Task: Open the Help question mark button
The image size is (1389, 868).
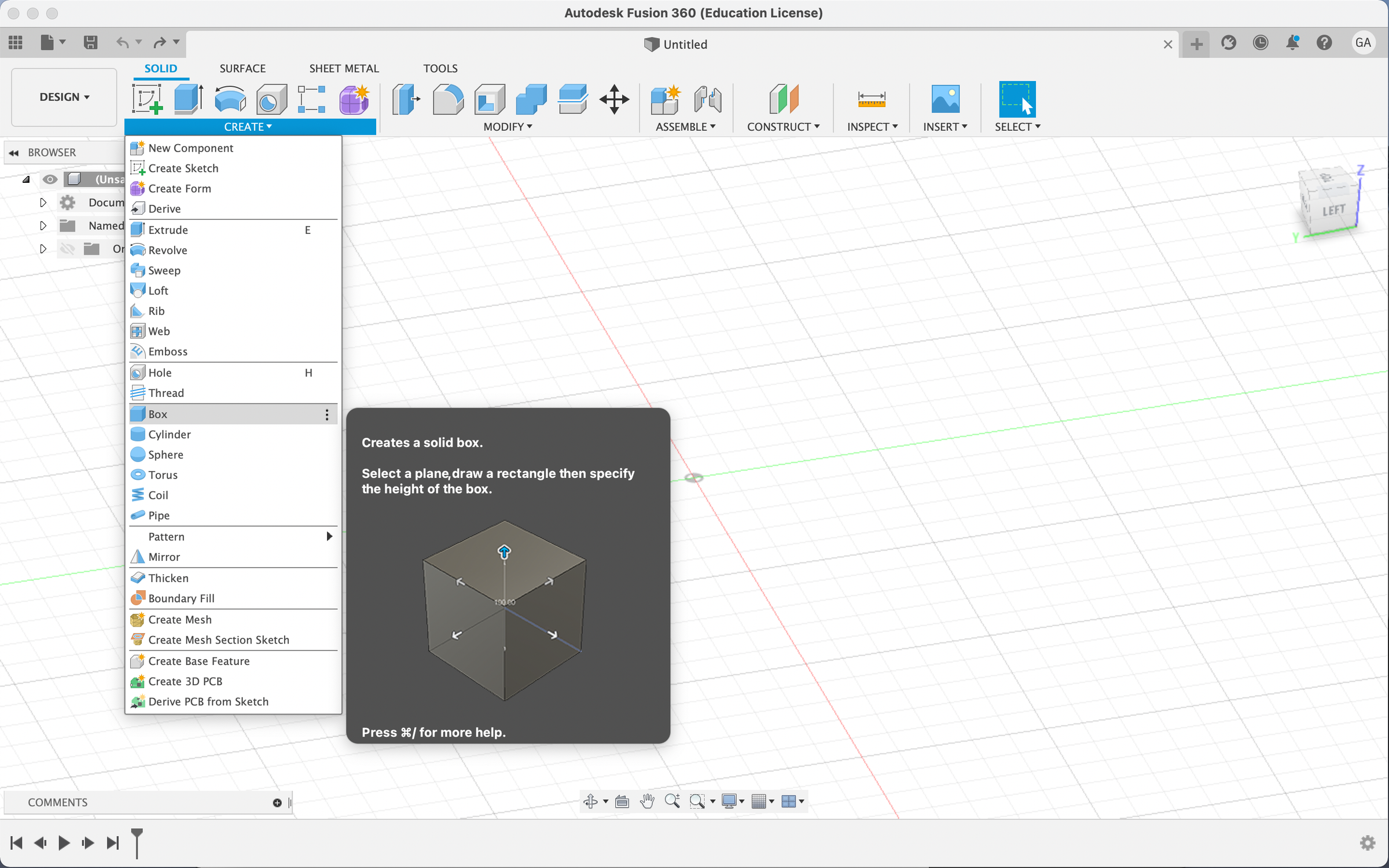Action: point(1324,42)
